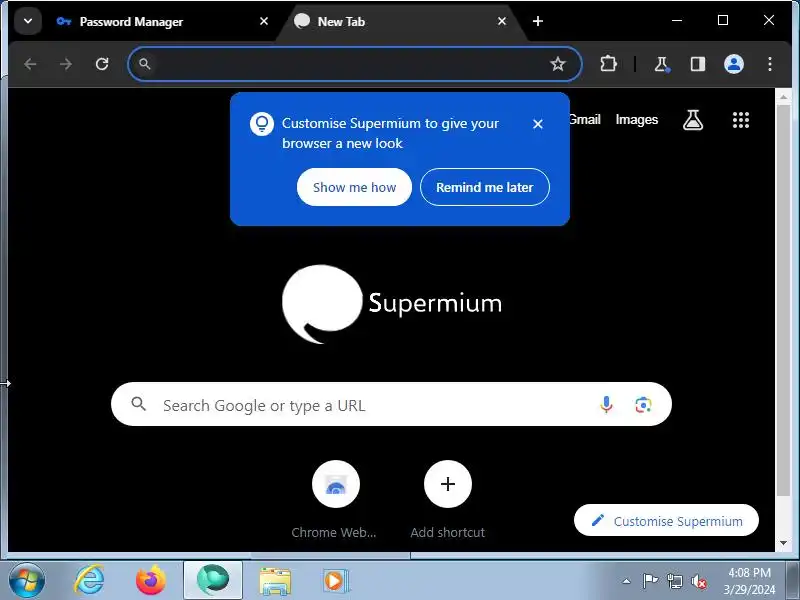The height and width of the screenshot is (600, 800).
Task: Click the Search Google or type a URL box
Action: [391, 405]
